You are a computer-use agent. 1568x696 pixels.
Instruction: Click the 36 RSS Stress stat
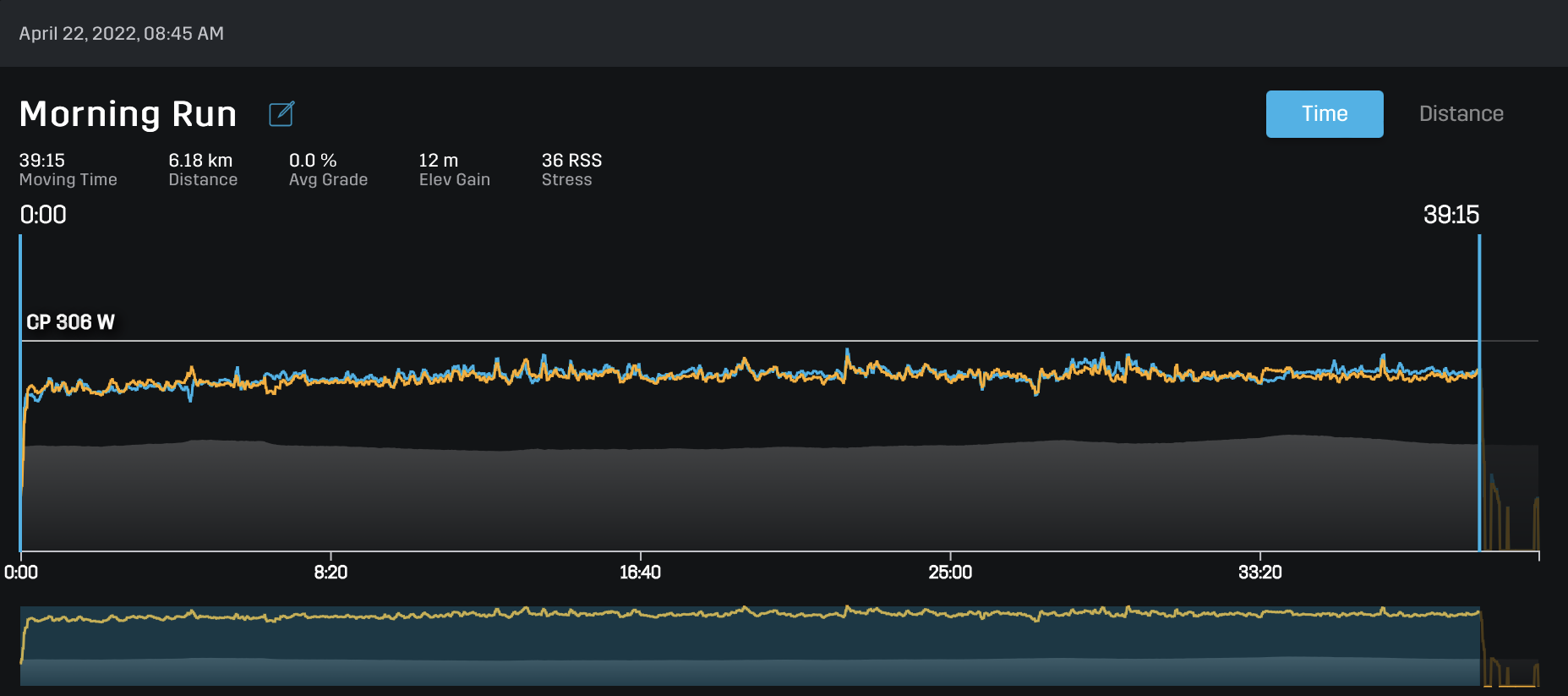[571, 169]
